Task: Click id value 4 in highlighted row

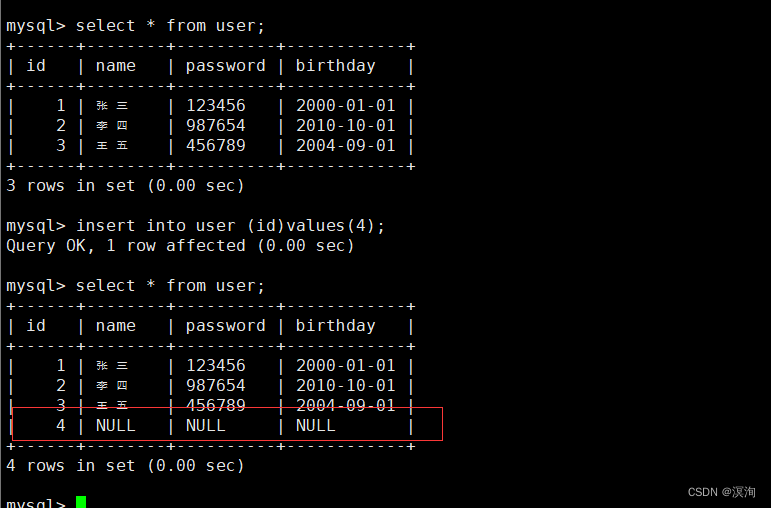Action: 60,425
